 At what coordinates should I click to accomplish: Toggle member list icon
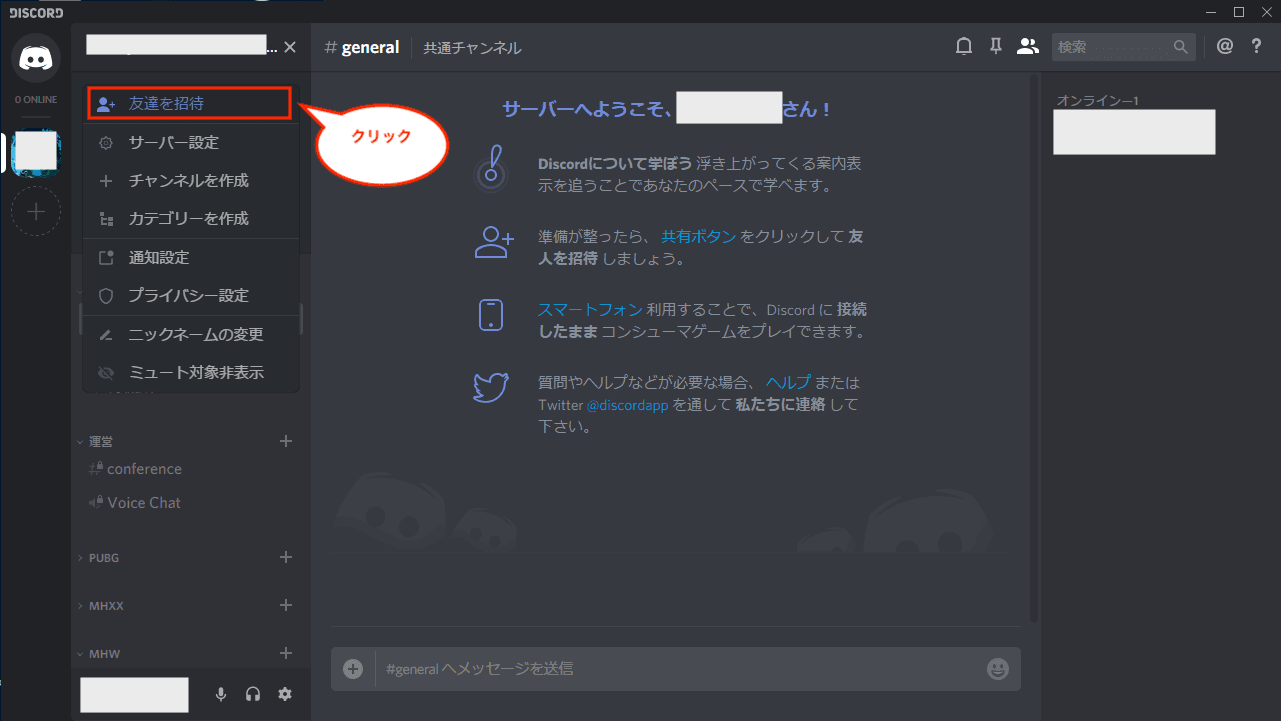(x=1027, y=46)
